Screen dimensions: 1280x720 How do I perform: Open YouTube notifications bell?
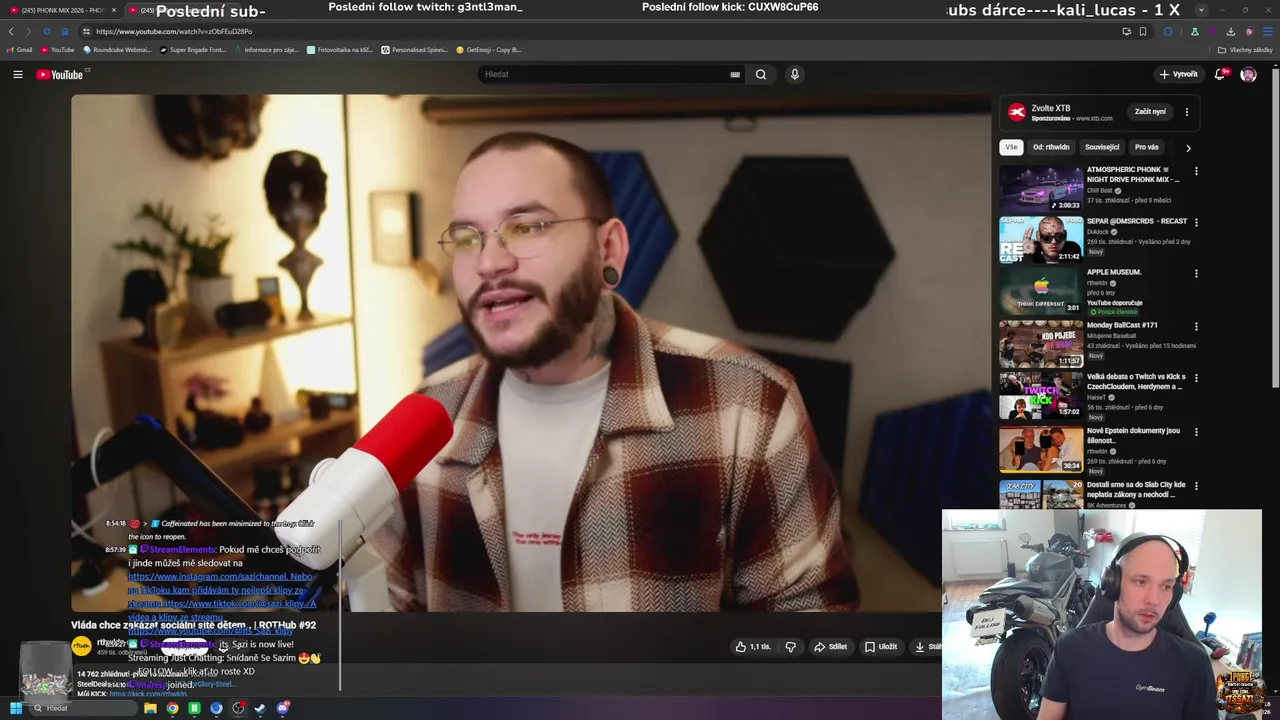coord(1220,74)
